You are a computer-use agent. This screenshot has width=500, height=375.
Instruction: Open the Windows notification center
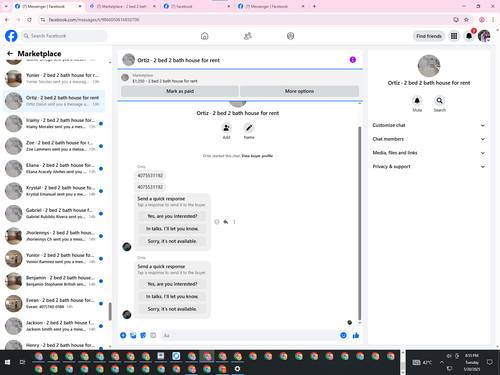pyautogui.click(x=490, y=362)
